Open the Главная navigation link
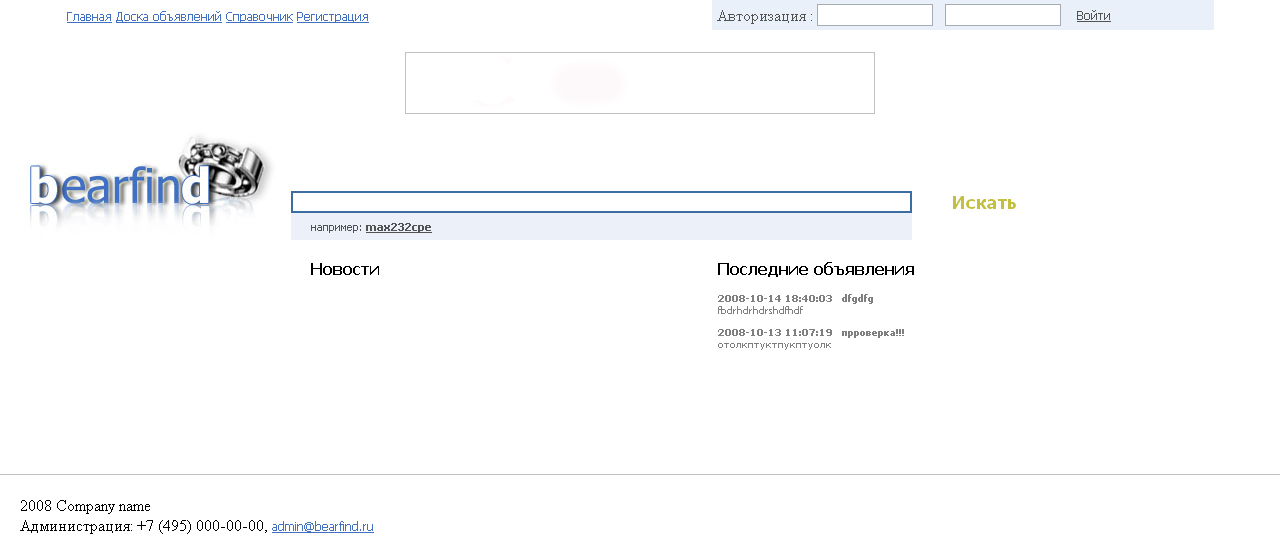Screen dimensions: 1280x549 [x=89, y=17]
